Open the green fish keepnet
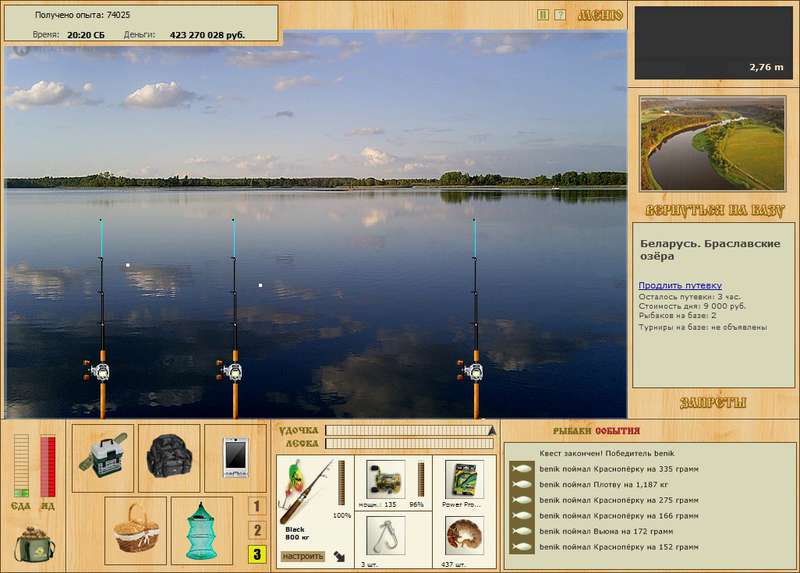This screenshot has height=573, width=800. coord(202,531)
